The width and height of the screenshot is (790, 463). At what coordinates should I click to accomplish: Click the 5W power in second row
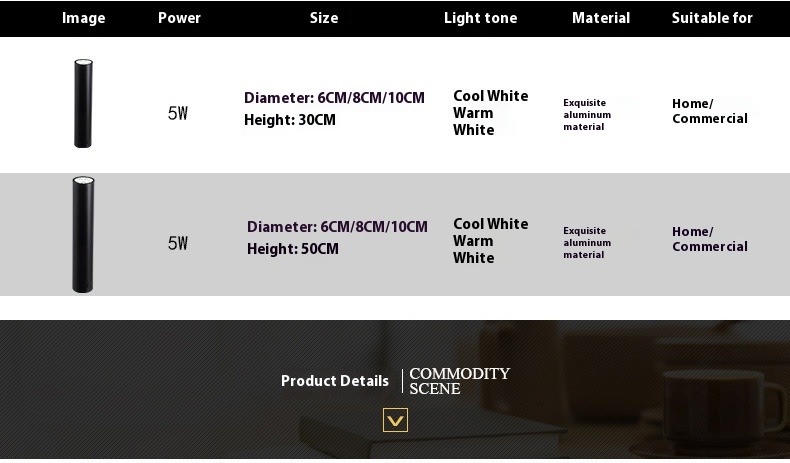(178, 243)
